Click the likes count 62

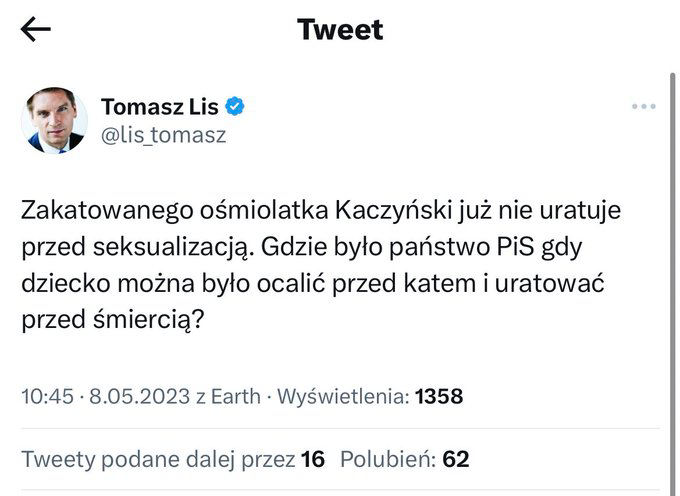(x=456, y=460)
